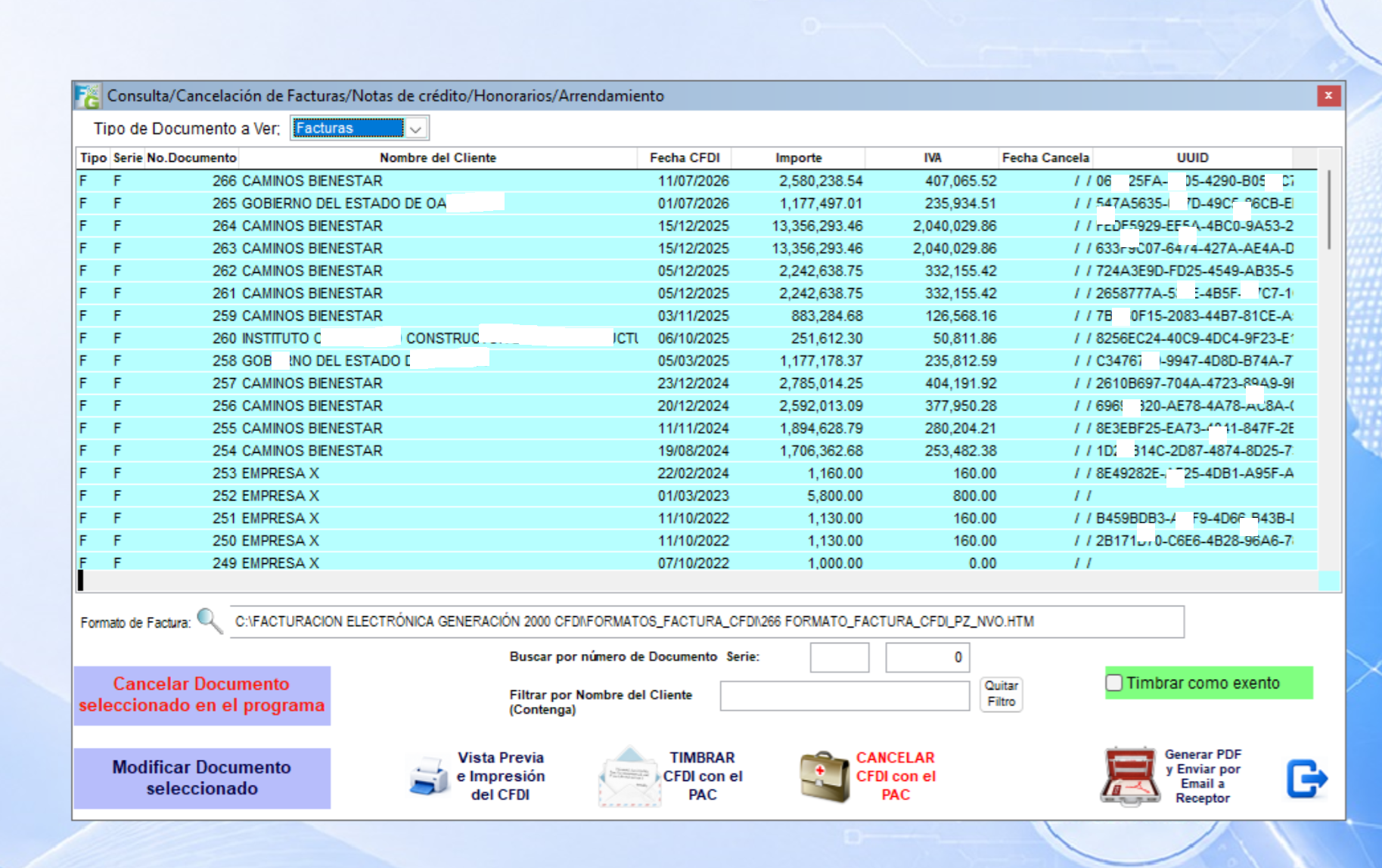
Task: Click the Formato de Factura path field
Action: coord(707,622)
